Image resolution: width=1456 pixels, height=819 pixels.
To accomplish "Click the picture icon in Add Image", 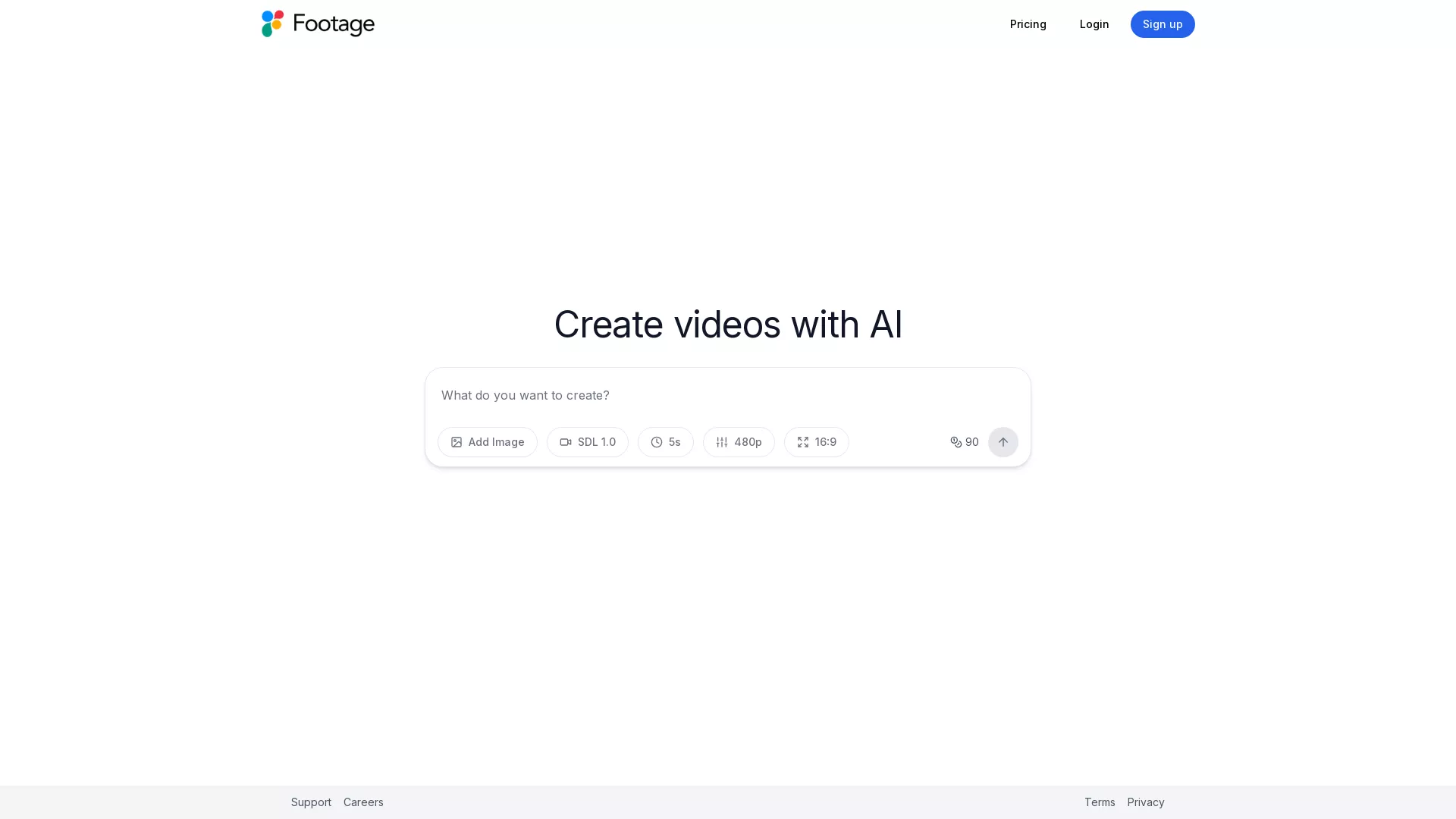I will click(x=457, y=442).
